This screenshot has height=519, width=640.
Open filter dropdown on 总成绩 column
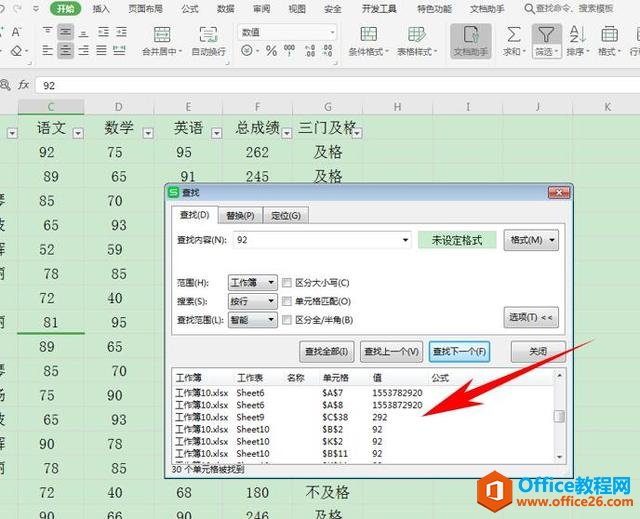[287, 133]
